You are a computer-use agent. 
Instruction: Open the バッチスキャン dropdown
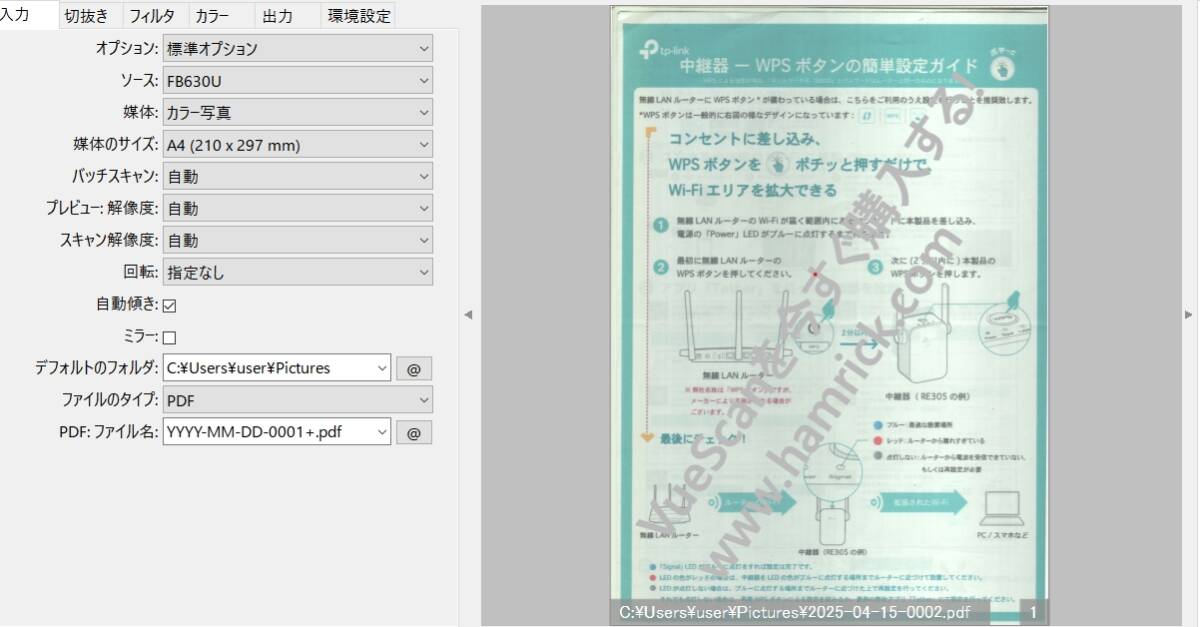coord(298,176)
